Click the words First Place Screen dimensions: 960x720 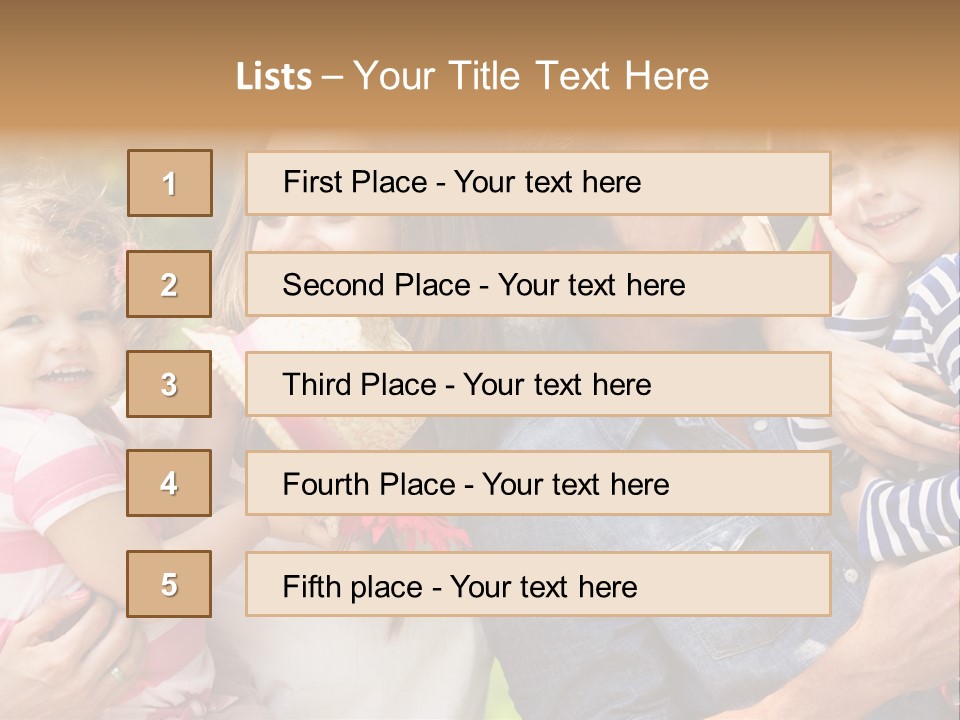[355, 182]
